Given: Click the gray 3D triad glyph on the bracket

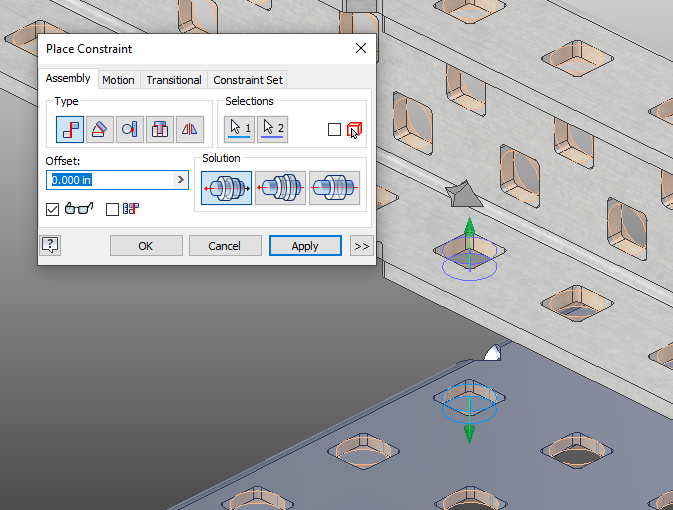Looking at the screenshot, I should (x=464, y=195).
